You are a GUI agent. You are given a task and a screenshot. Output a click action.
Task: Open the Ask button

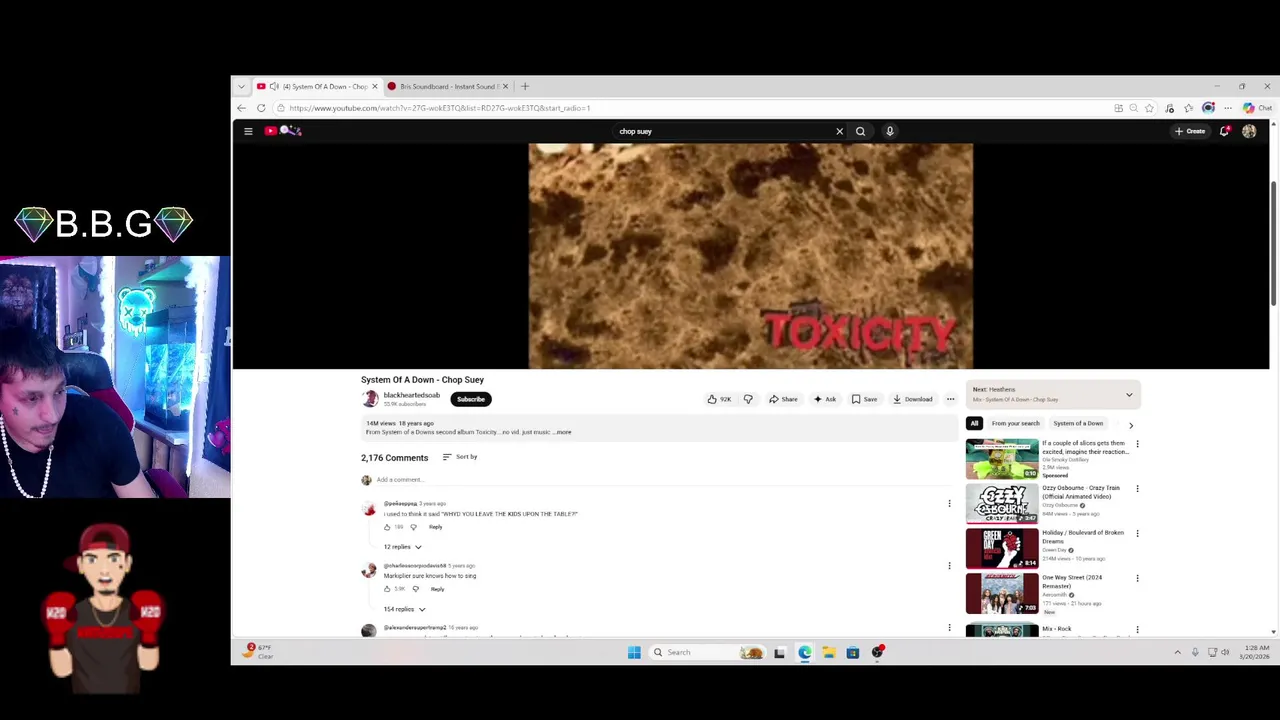coord(825,399)
